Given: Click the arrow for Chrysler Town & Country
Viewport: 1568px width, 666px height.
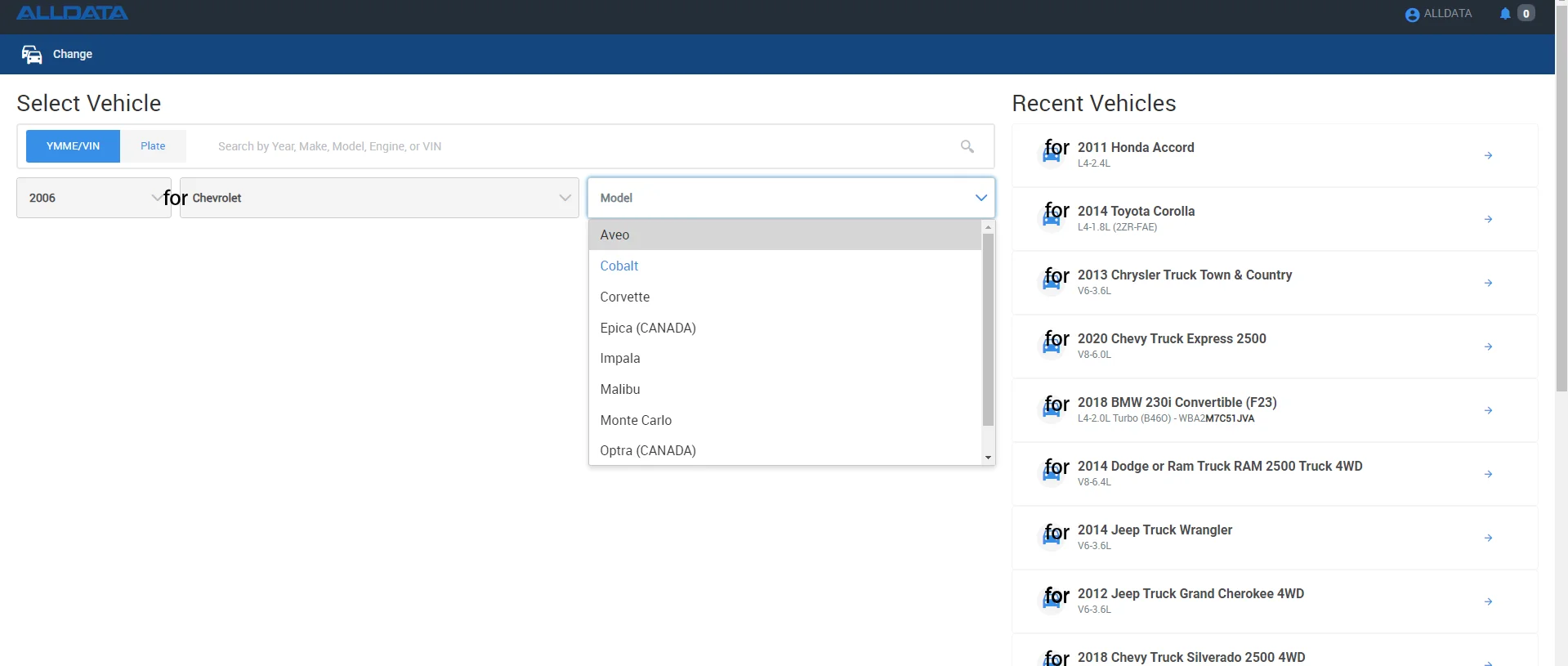Looking at the screenshot, I should pyautogui.click(x=1489, y=283).
